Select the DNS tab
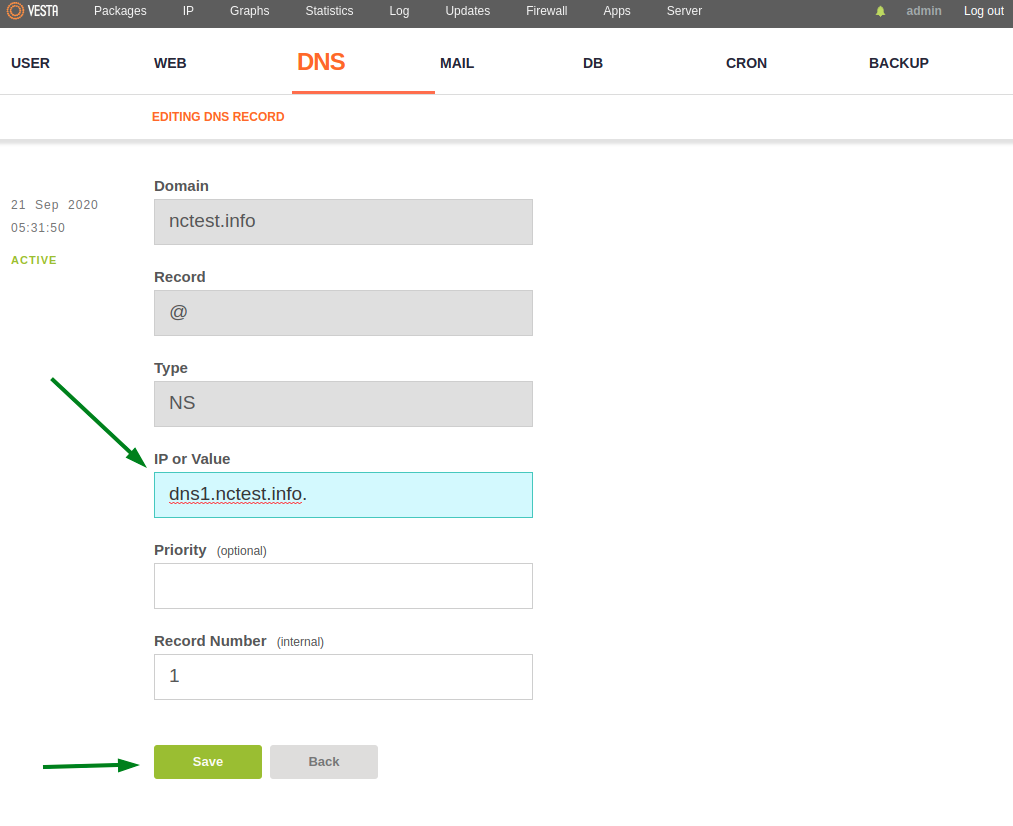1013x826 pixels. [321, 62]
